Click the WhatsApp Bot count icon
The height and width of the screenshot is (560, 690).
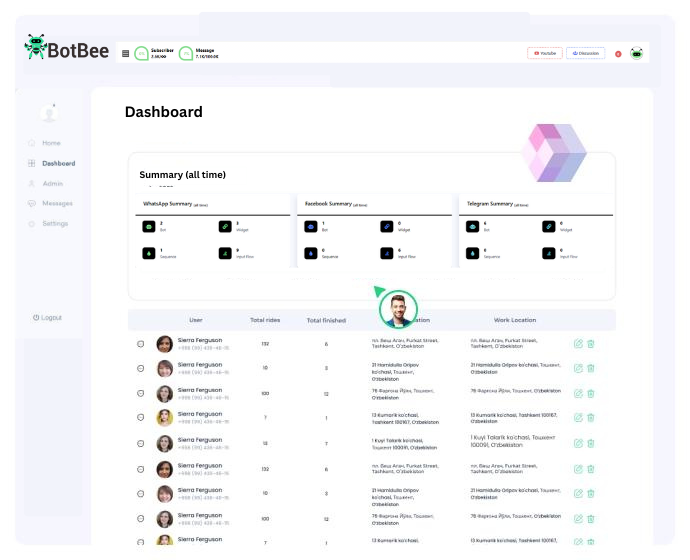[148, 226]
